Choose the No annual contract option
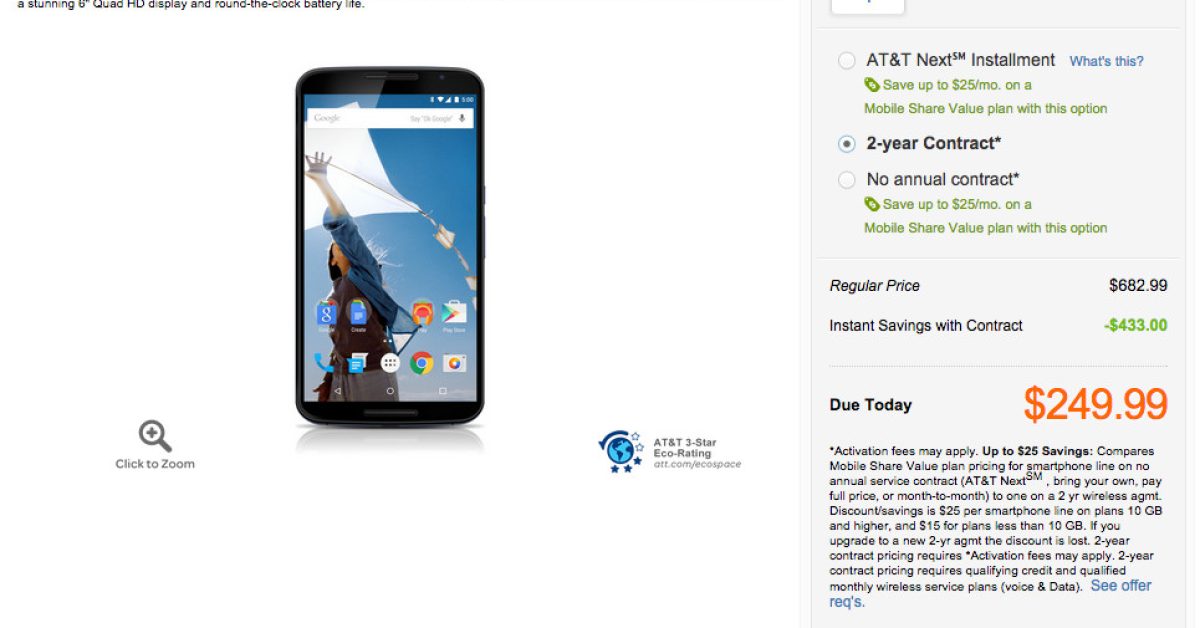 pyautogui.click(x=847, y=180)
